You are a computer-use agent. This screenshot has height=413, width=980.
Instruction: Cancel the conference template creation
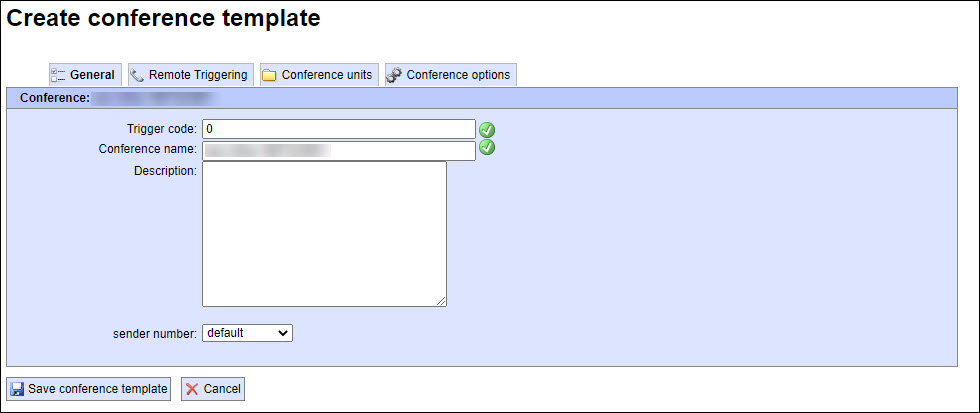[213, 389]
